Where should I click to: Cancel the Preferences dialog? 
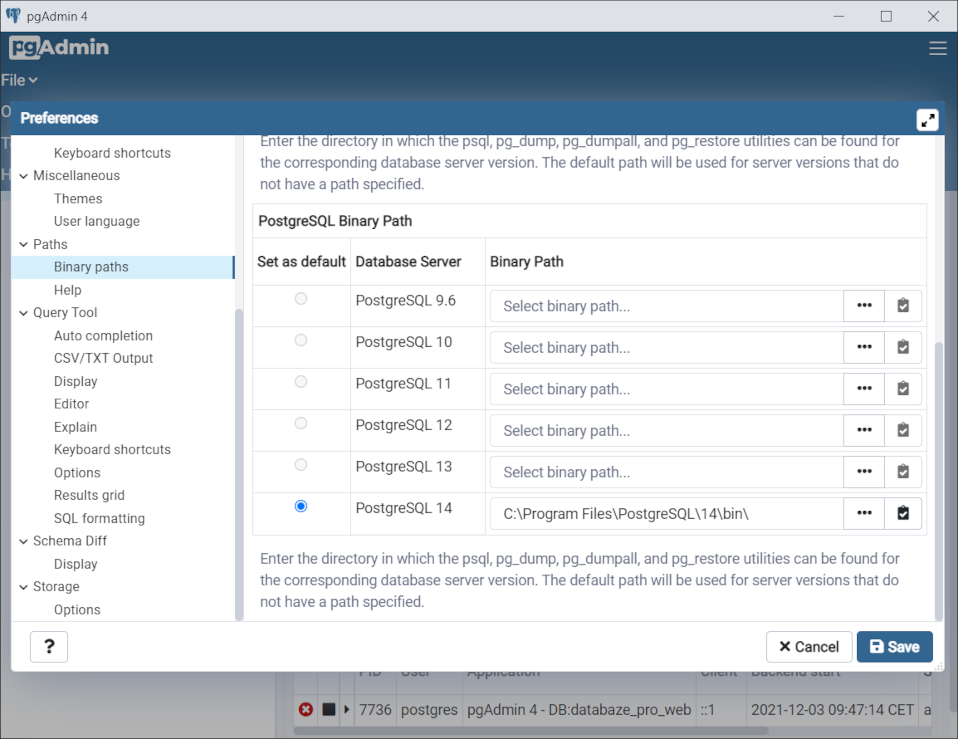click(809, 647)
